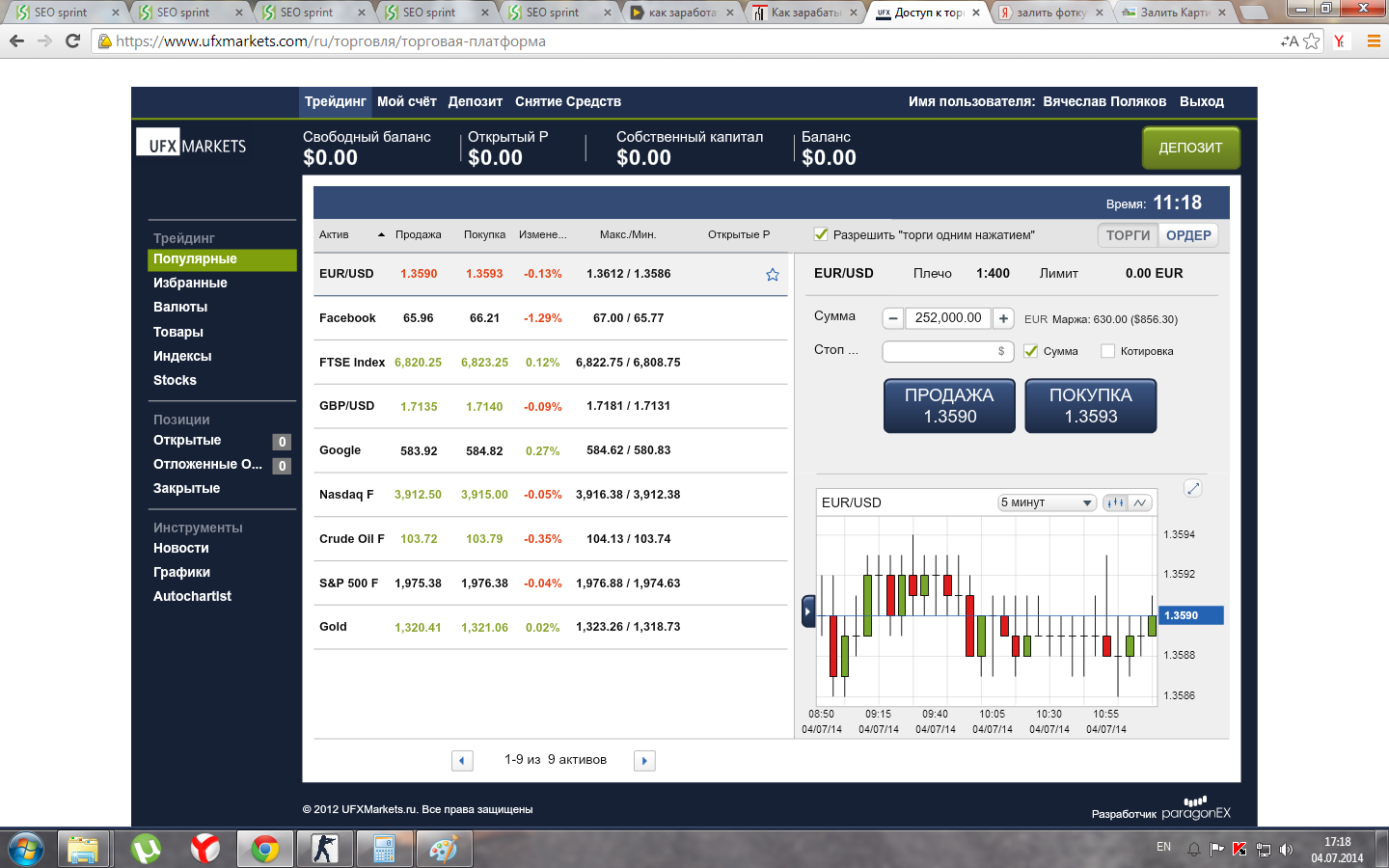Viewport: 1389px width, 868px height.
Task: Open Chrome menu hamburger icon
Action: point(1374,41)
